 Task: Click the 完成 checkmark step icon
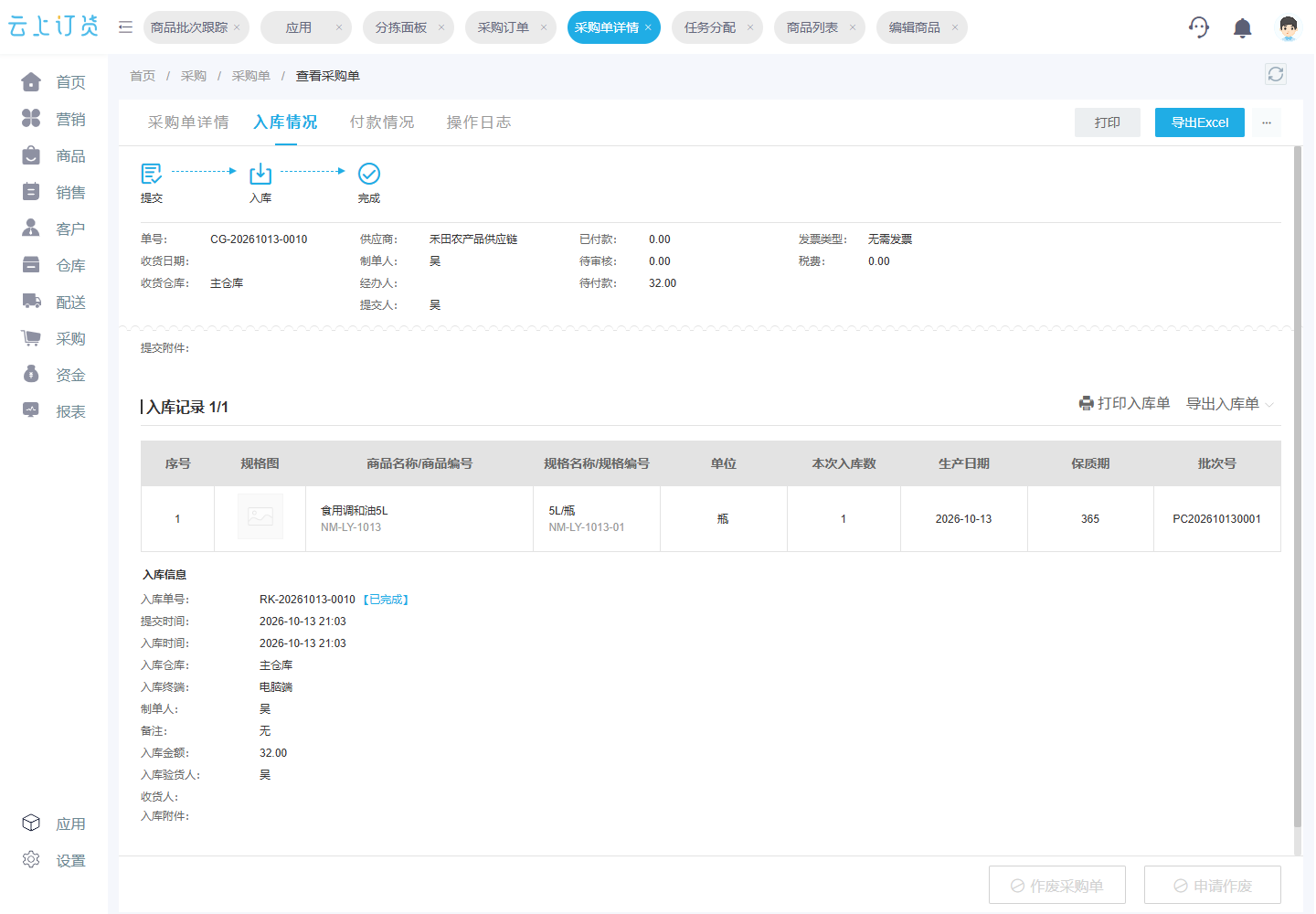pyautogui.click(x=369, y=173)
